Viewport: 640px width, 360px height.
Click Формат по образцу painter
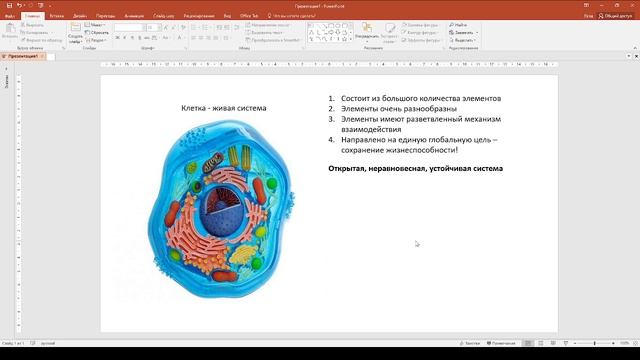pyautogui.click(x=42, y=40)
